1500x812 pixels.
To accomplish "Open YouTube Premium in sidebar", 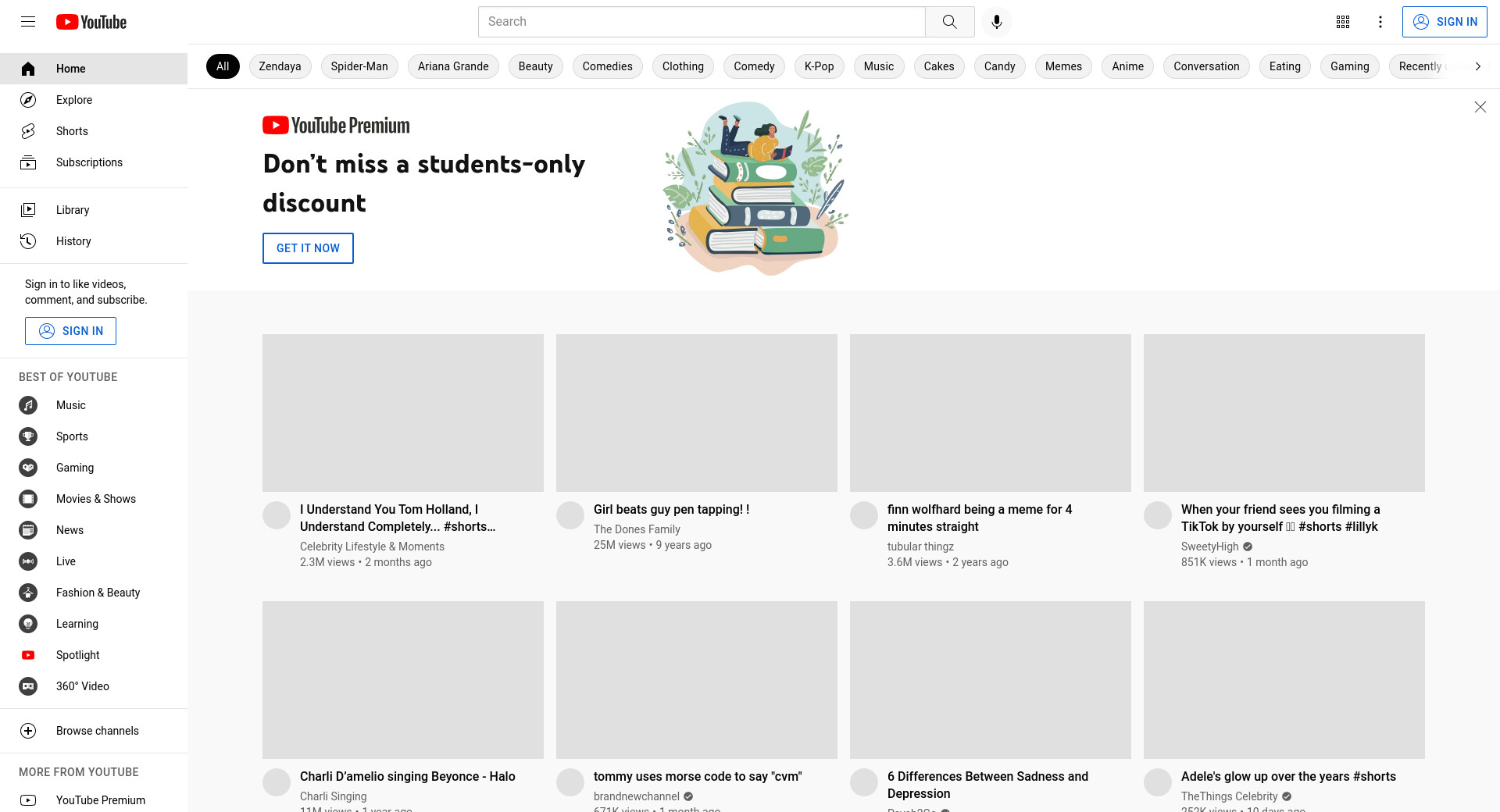I will click(x=94, y=800).
